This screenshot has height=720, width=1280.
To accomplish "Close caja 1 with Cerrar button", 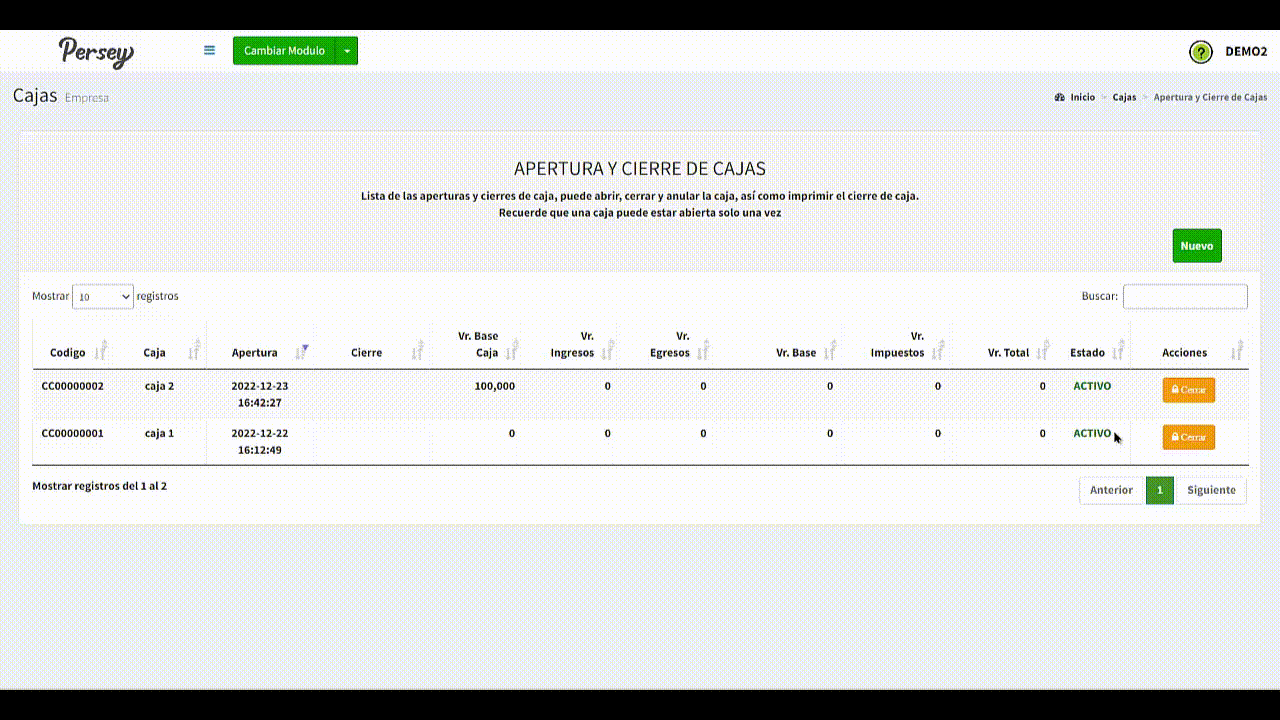I will pyautogui.click(x=1188, y=437).
